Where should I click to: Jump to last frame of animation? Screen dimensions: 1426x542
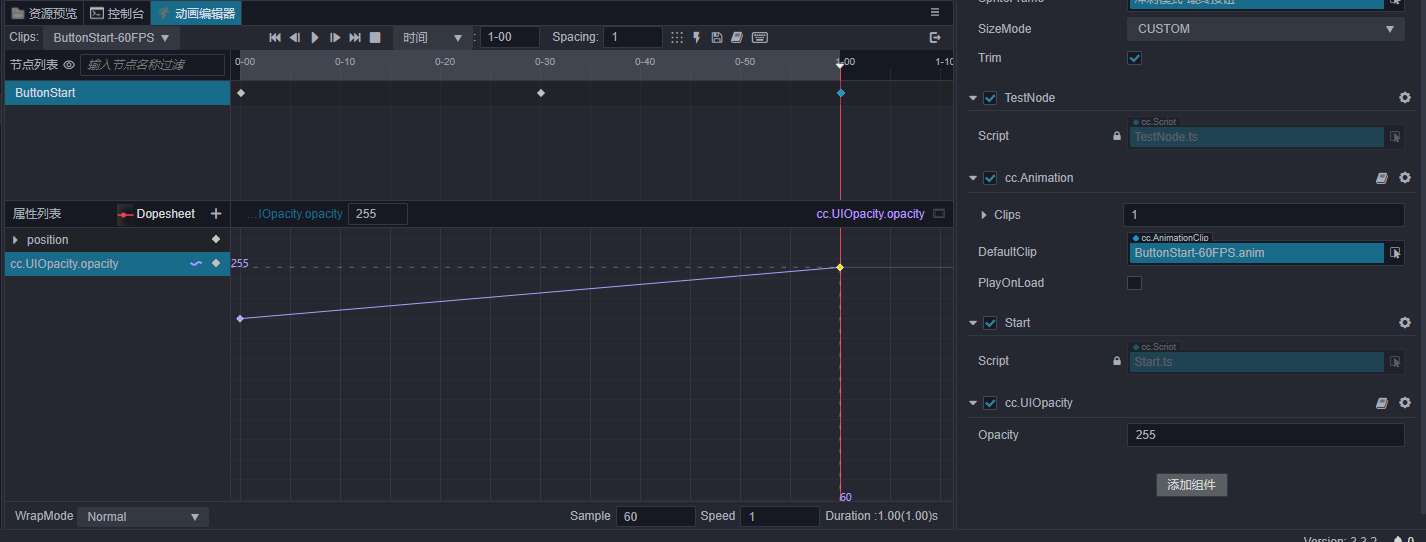[x=355, y=37]
